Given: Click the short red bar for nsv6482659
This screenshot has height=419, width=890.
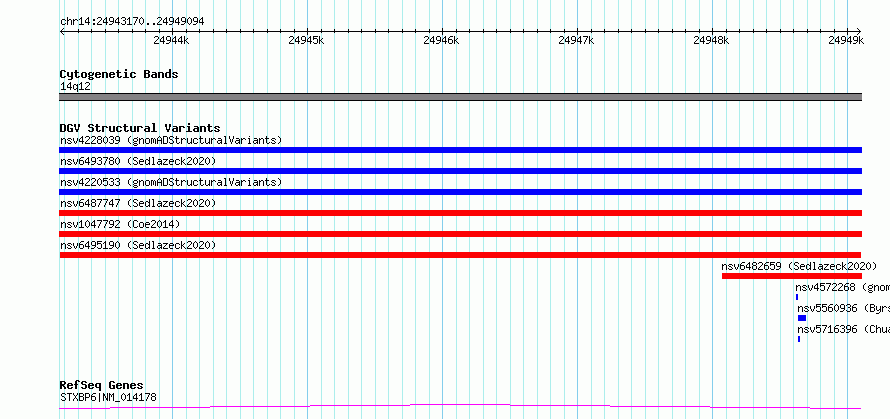Looking at the screenshot, I should [x=792, y=276].
